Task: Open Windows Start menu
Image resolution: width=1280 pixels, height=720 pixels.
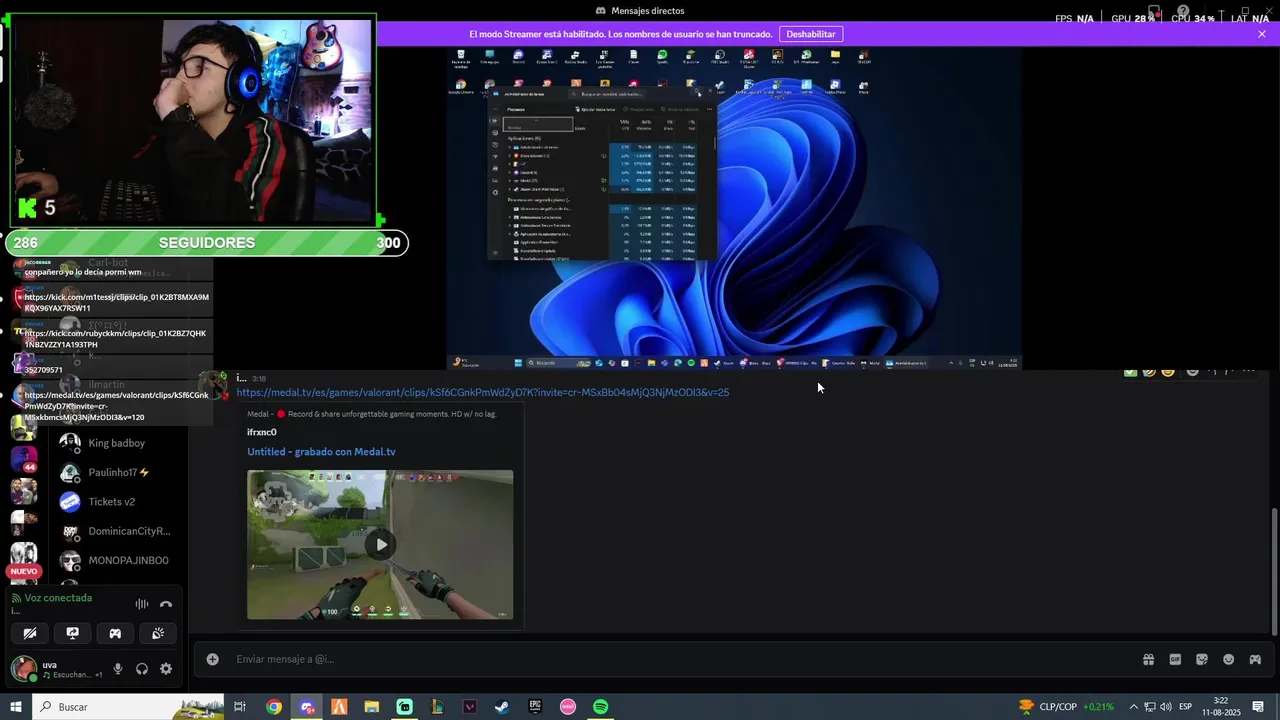Action: tap(16, 707)
